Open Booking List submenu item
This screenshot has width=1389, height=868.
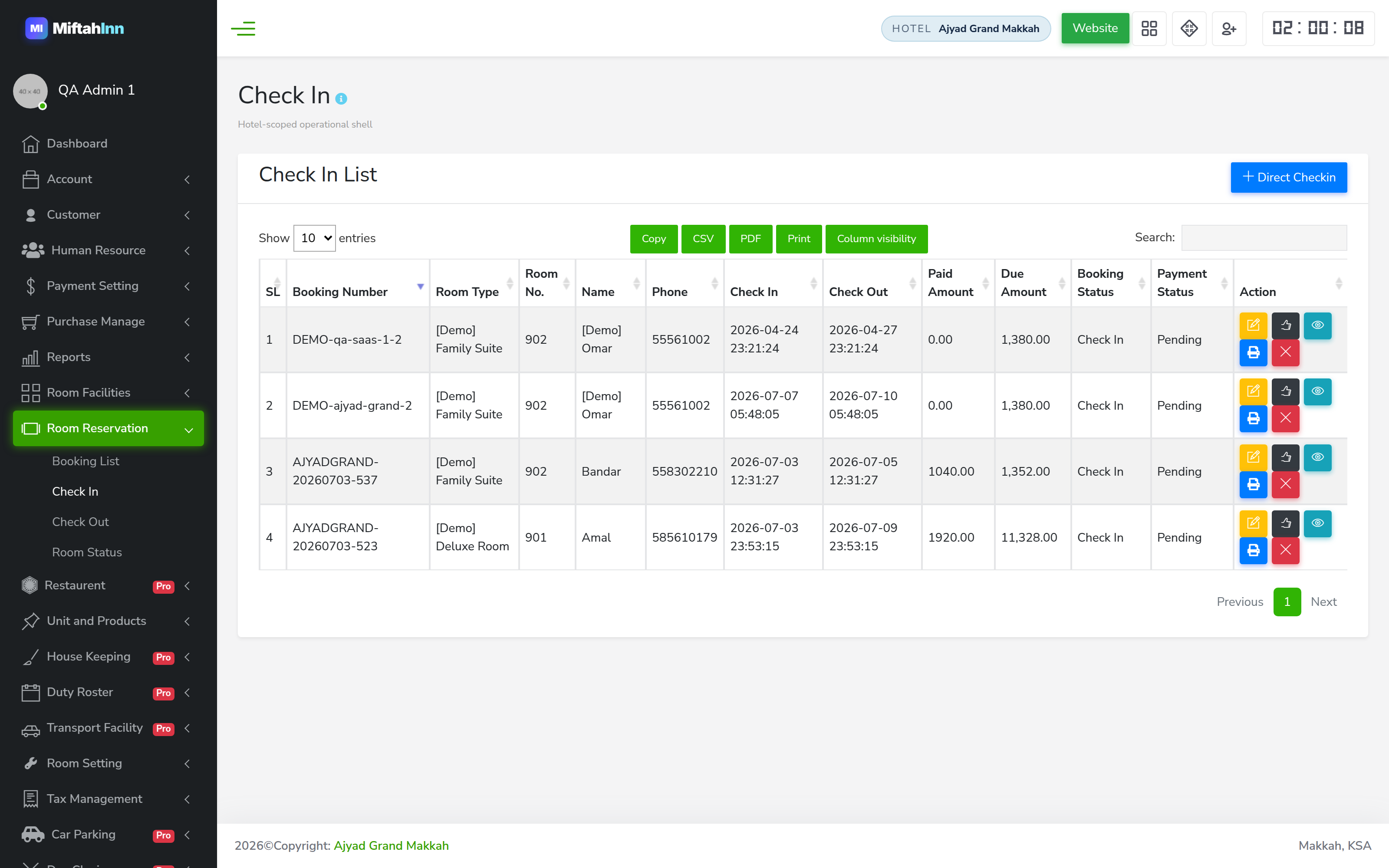coord(86,461)
